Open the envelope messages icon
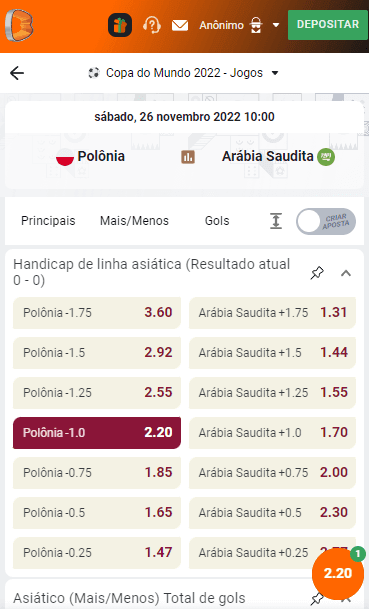 [180, 25]
